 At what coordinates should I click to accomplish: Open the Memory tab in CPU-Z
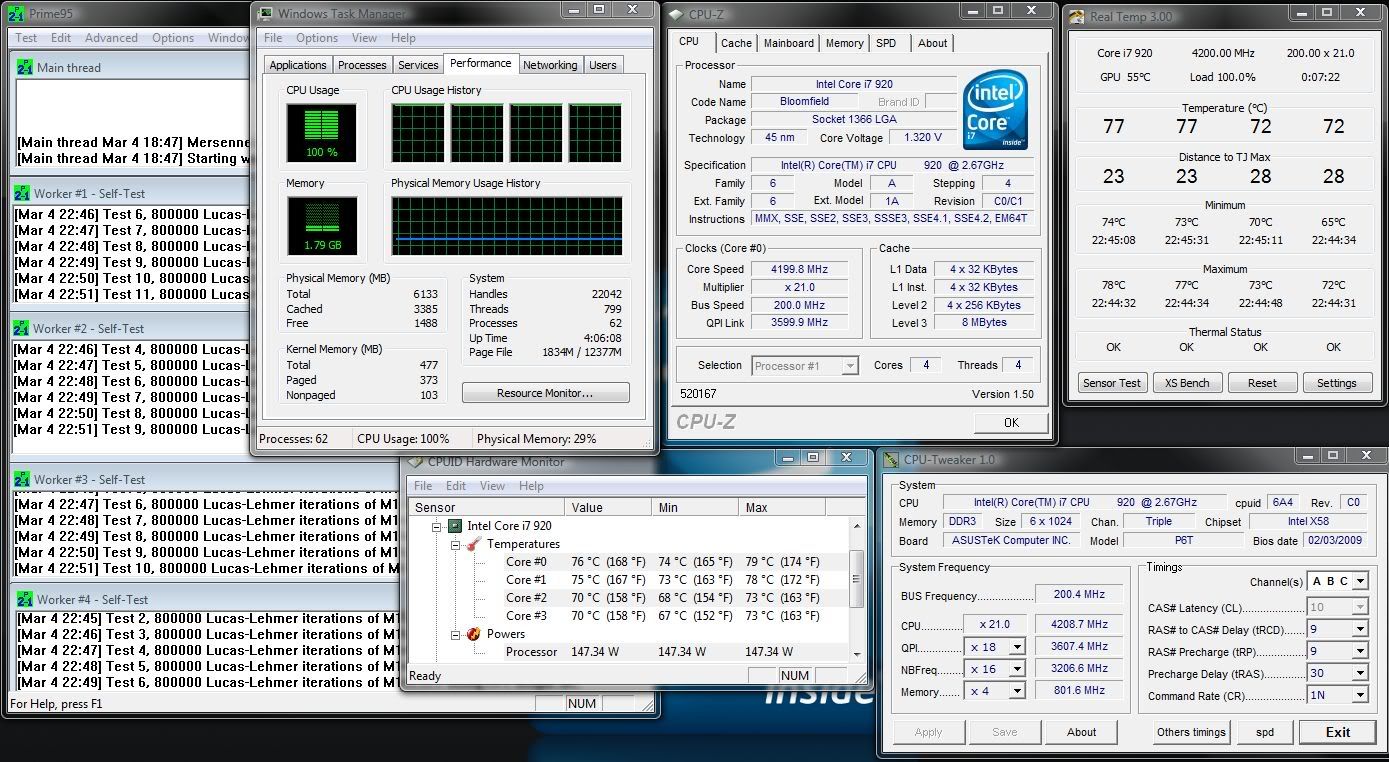click(844, 43)
